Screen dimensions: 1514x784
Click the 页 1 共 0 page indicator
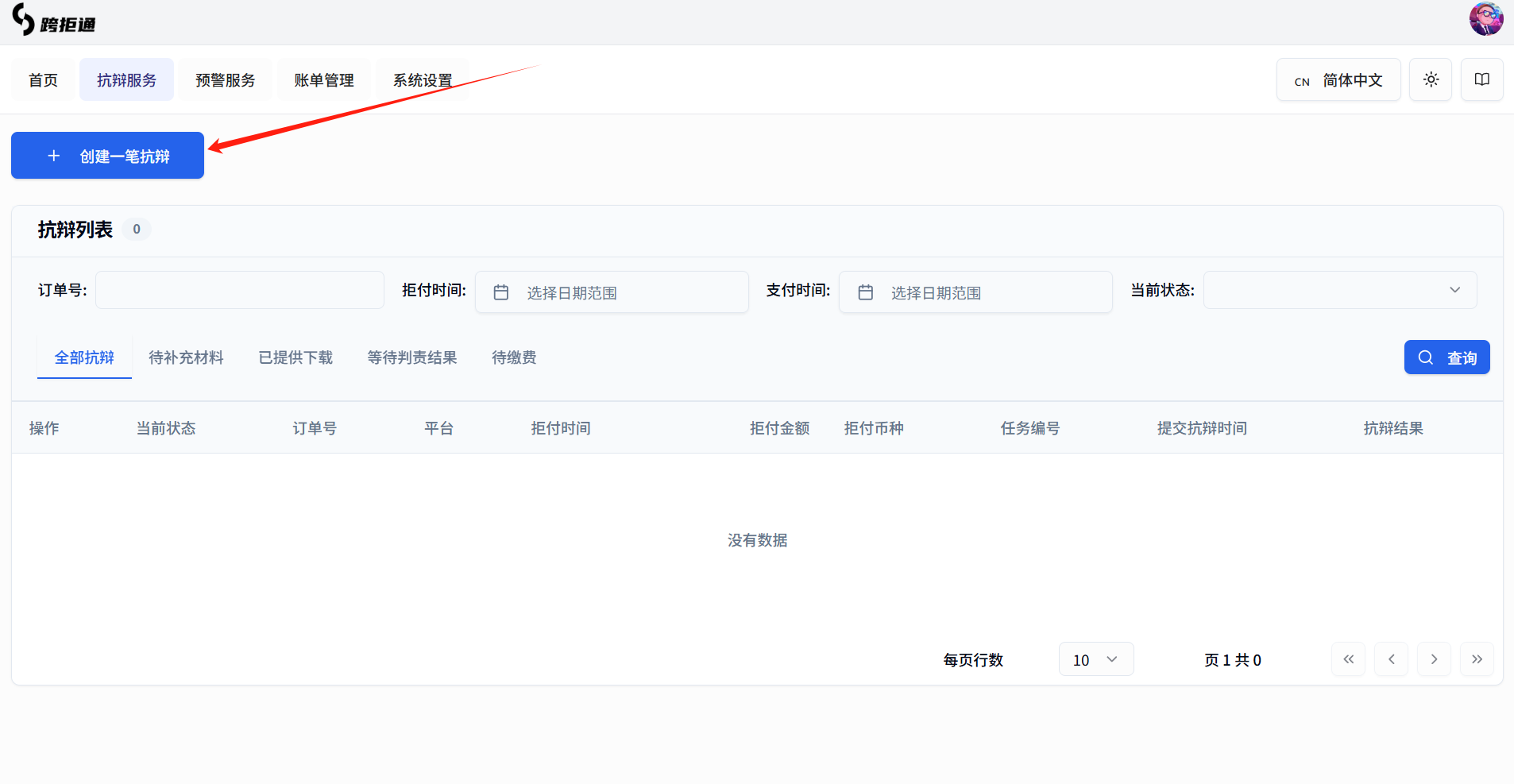pyautogui.click(x=1233, y=660)
